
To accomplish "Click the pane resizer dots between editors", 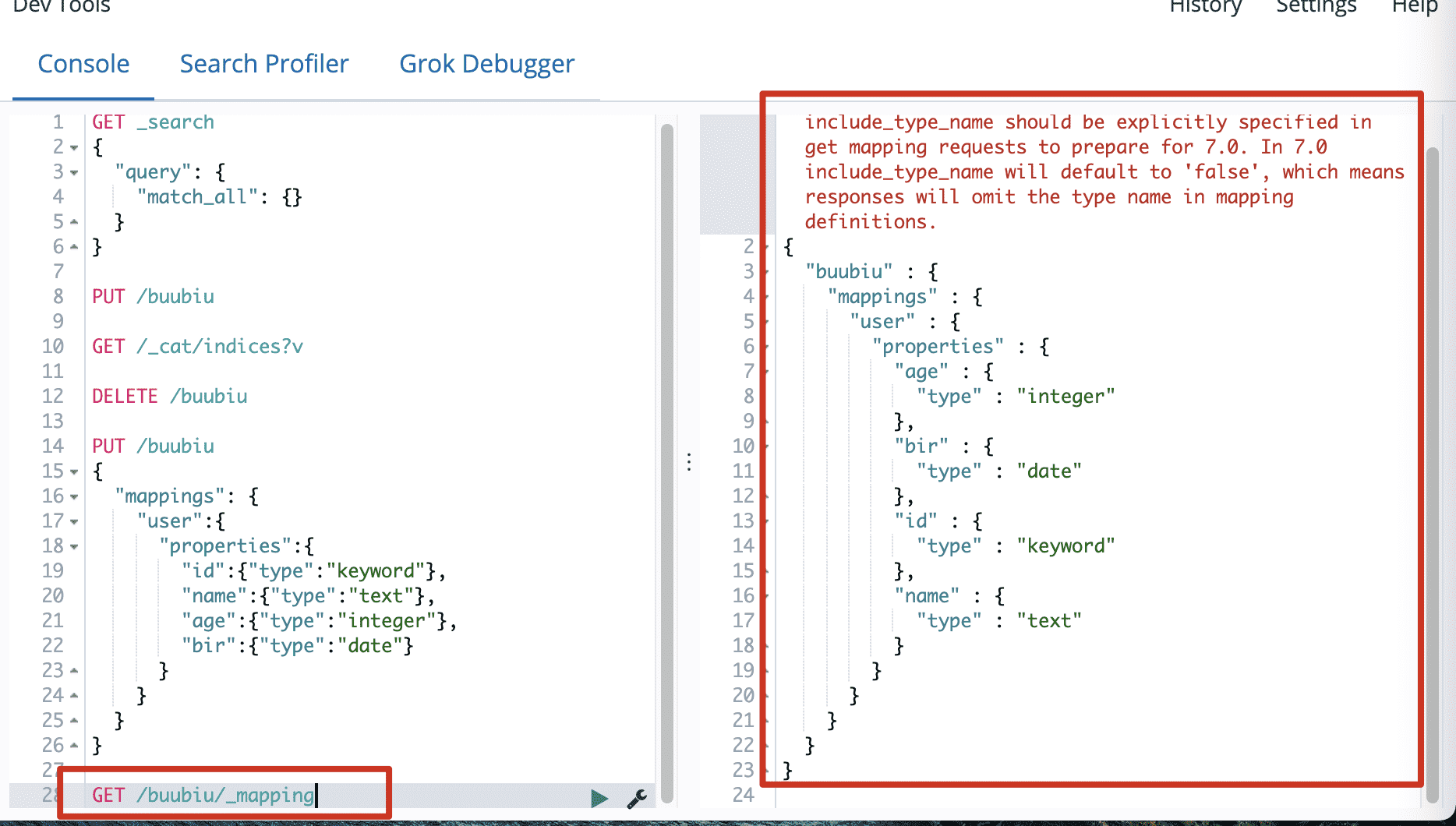I will click(x=689, y=462).
